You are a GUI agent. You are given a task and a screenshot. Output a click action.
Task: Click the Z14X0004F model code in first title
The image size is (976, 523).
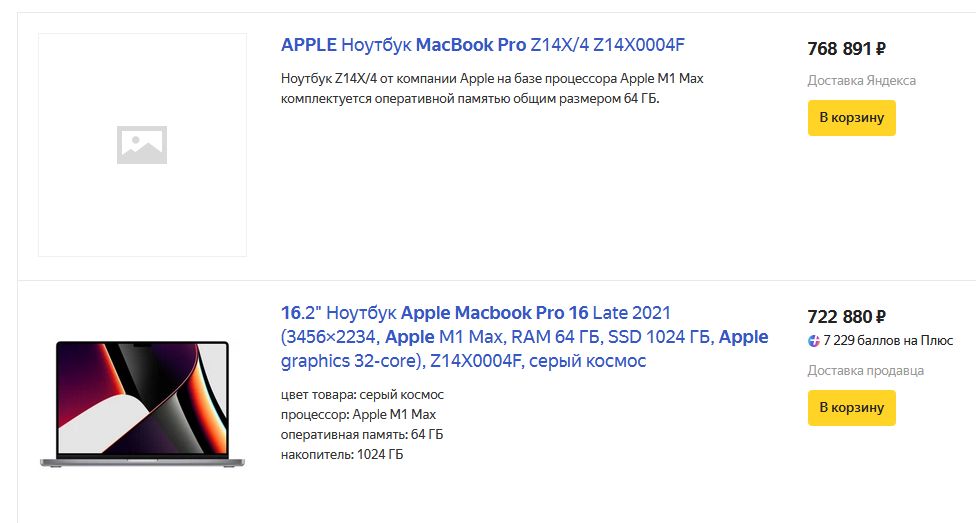pyautogui.click(x=638, y=45)
